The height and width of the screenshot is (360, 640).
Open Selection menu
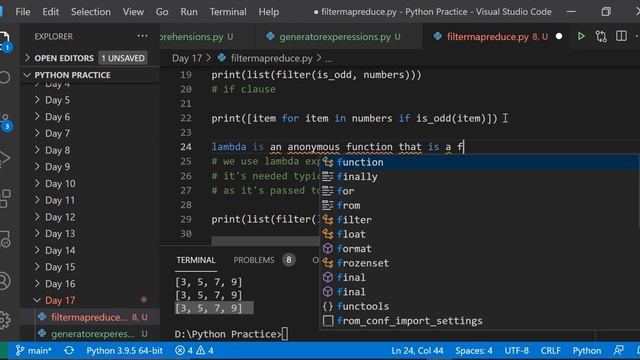pos(91,12)
